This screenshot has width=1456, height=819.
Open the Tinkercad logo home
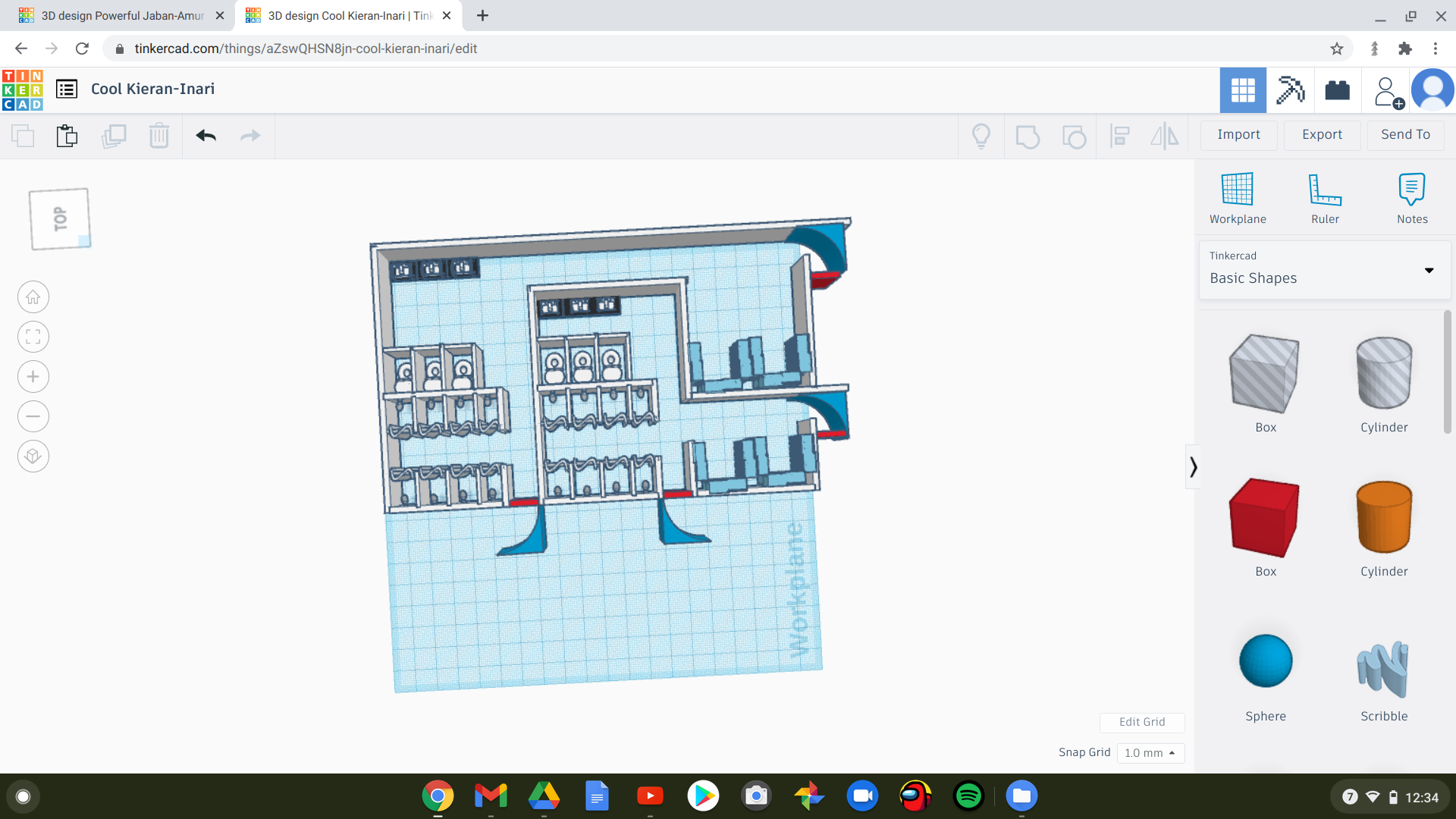[x=22, y=89]
